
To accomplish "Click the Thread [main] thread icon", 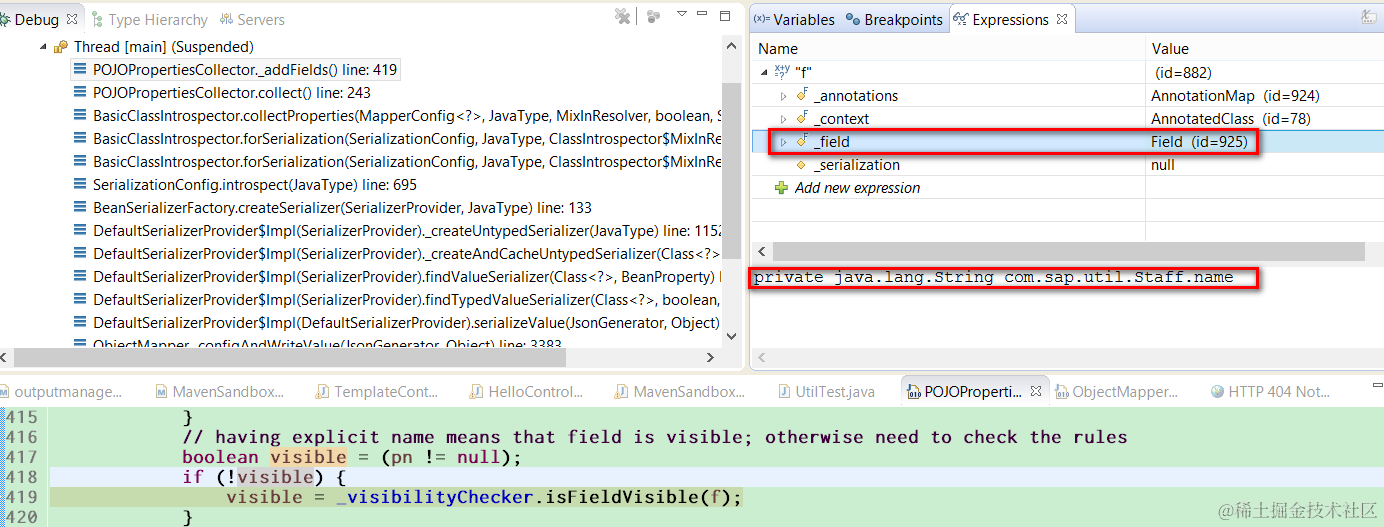I will (x=61, y=47).
